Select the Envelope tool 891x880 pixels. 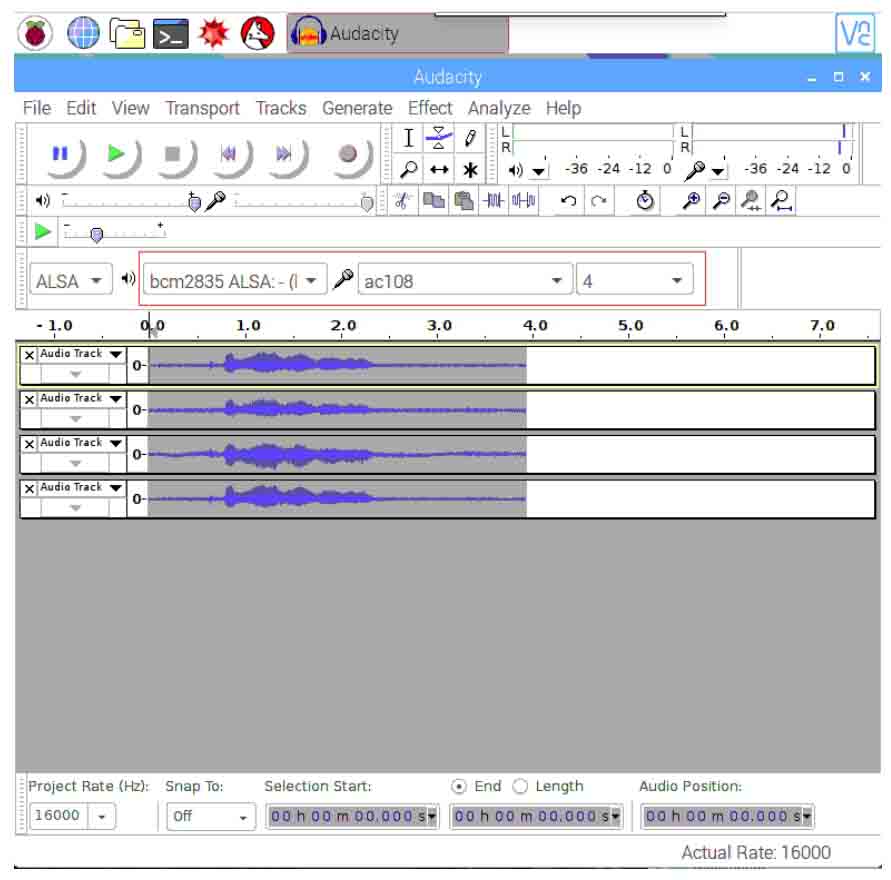coord(438,138)
